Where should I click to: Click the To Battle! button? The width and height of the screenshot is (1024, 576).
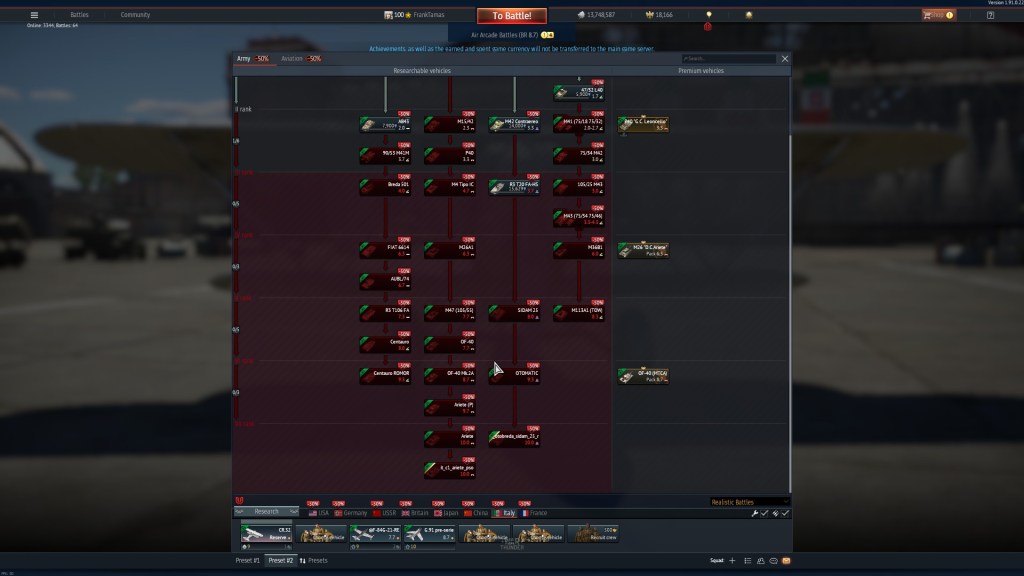point(511,16)
